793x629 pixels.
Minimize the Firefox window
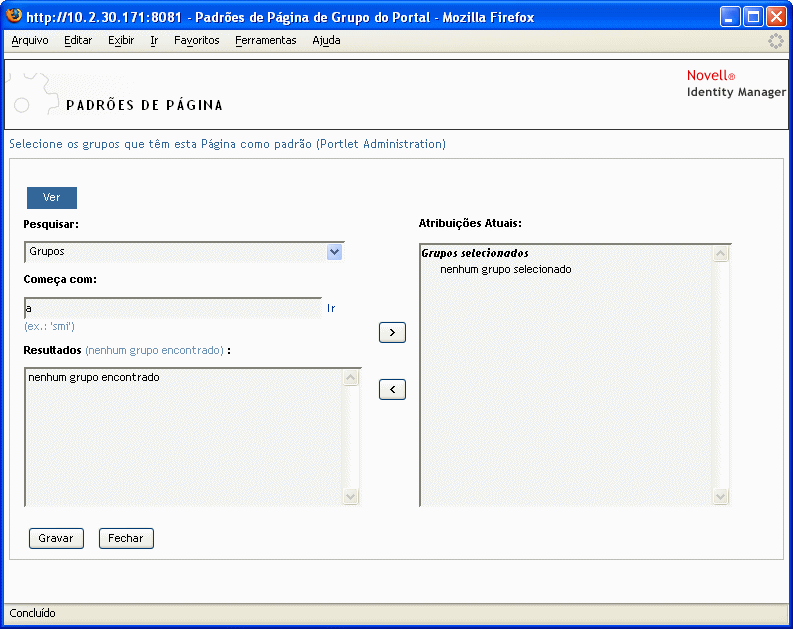tap(729, 17)
